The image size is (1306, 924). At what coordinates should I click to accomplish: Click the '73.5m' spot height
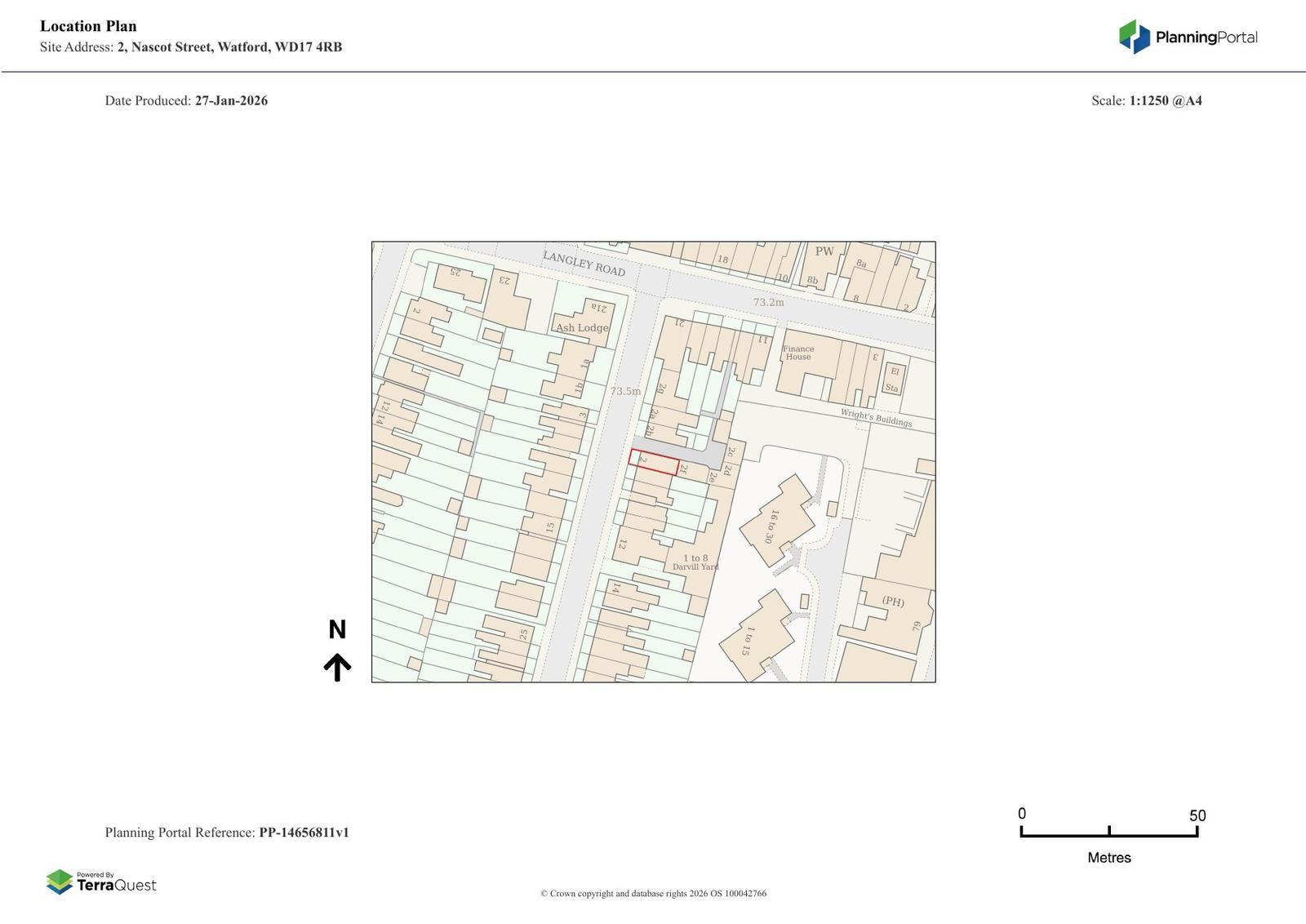[625, 391]
